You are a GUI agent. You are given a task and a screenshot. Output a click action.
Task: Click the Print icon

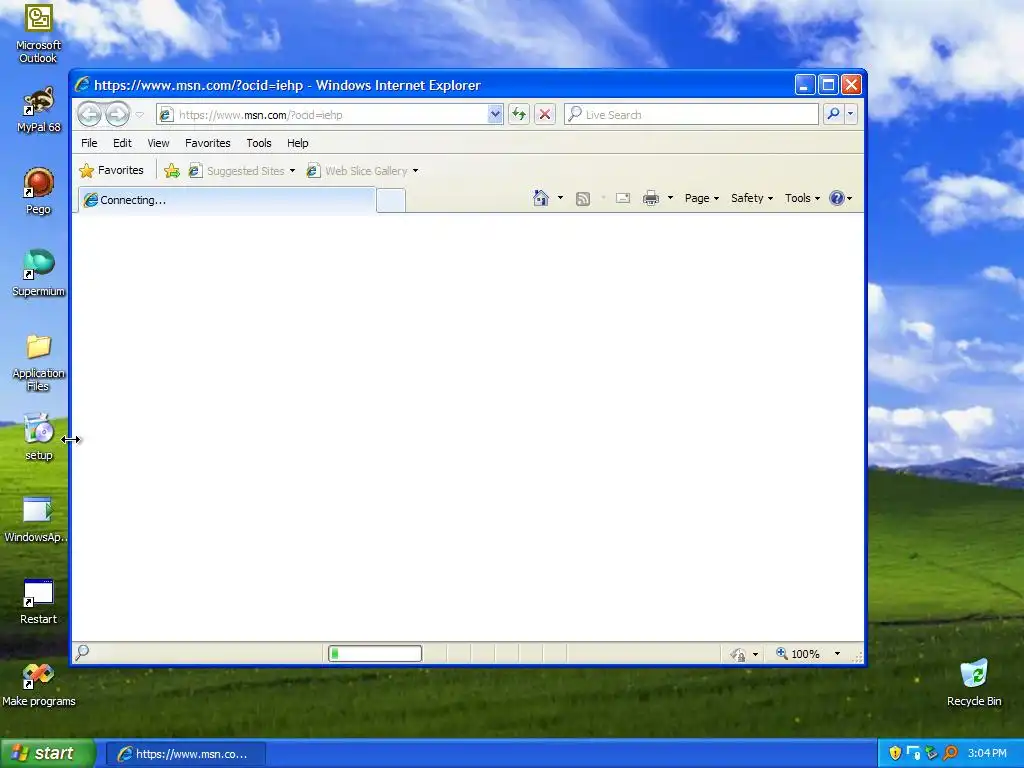click(x=651, y=198)
